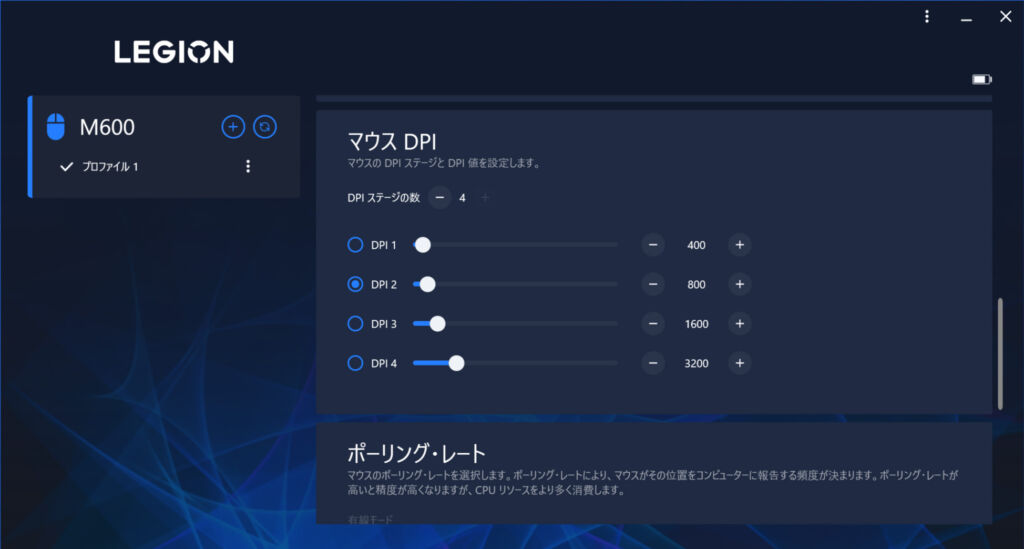Select プロファイル 1 in the sidebar
The width and height of the screenshot is (1024, 549).
pos(110,167)
